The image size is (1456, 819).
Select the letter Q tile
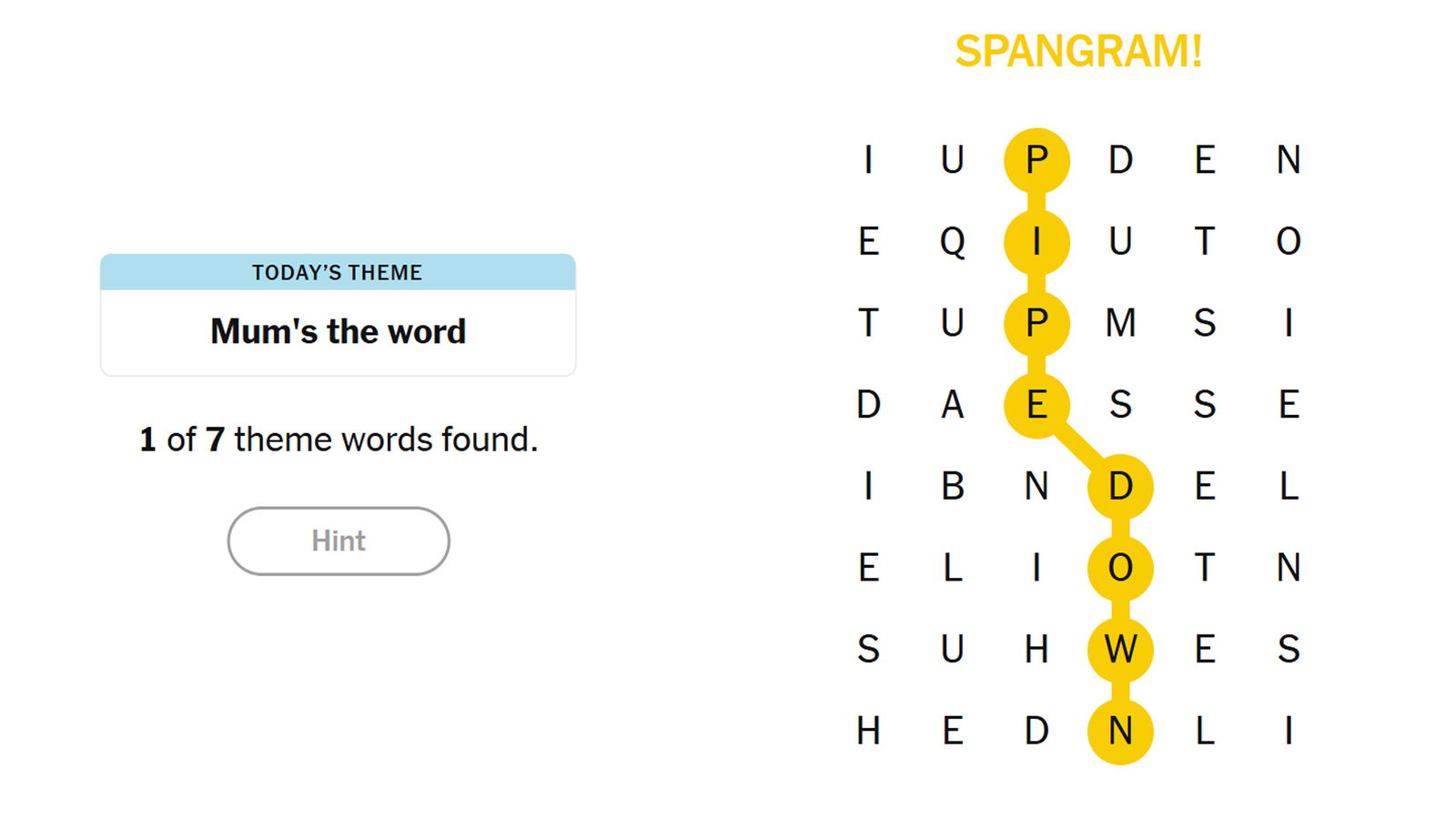(952, 242)
